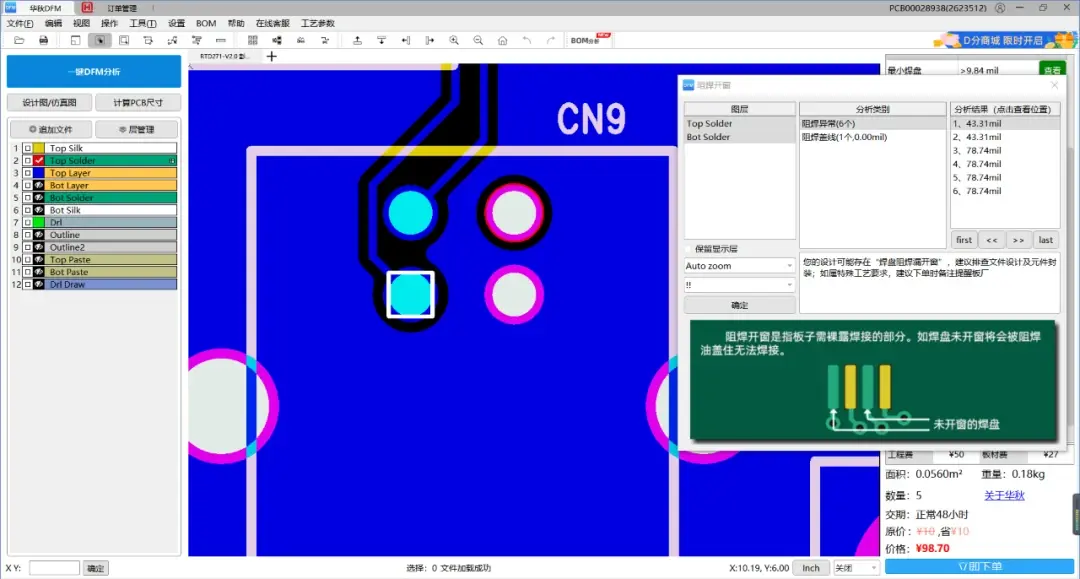Click the >> next result button
Viewport: 1080px width, 579px height.
point(1018,240)
